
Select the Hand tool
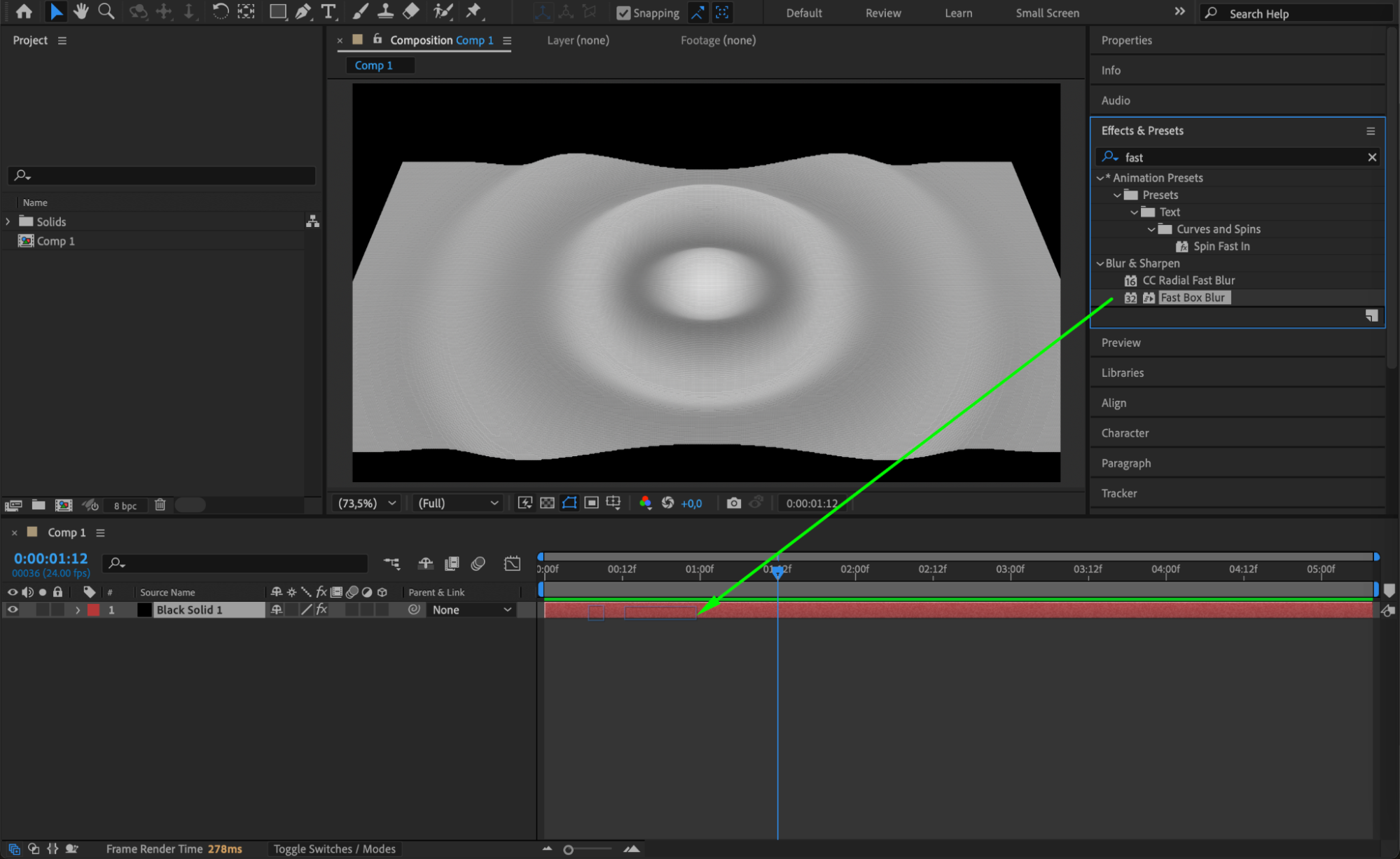pos(81,11)
